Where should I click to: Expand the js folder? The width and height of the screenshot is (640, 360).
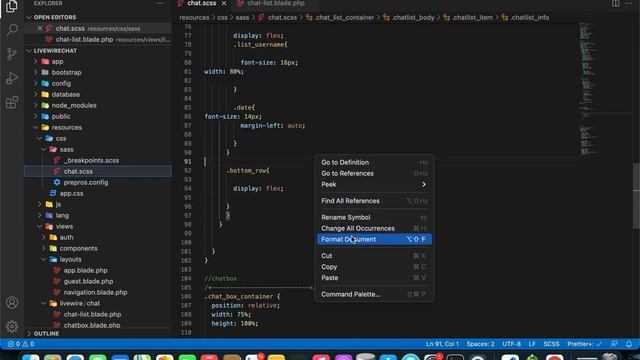tap(58, 204)
